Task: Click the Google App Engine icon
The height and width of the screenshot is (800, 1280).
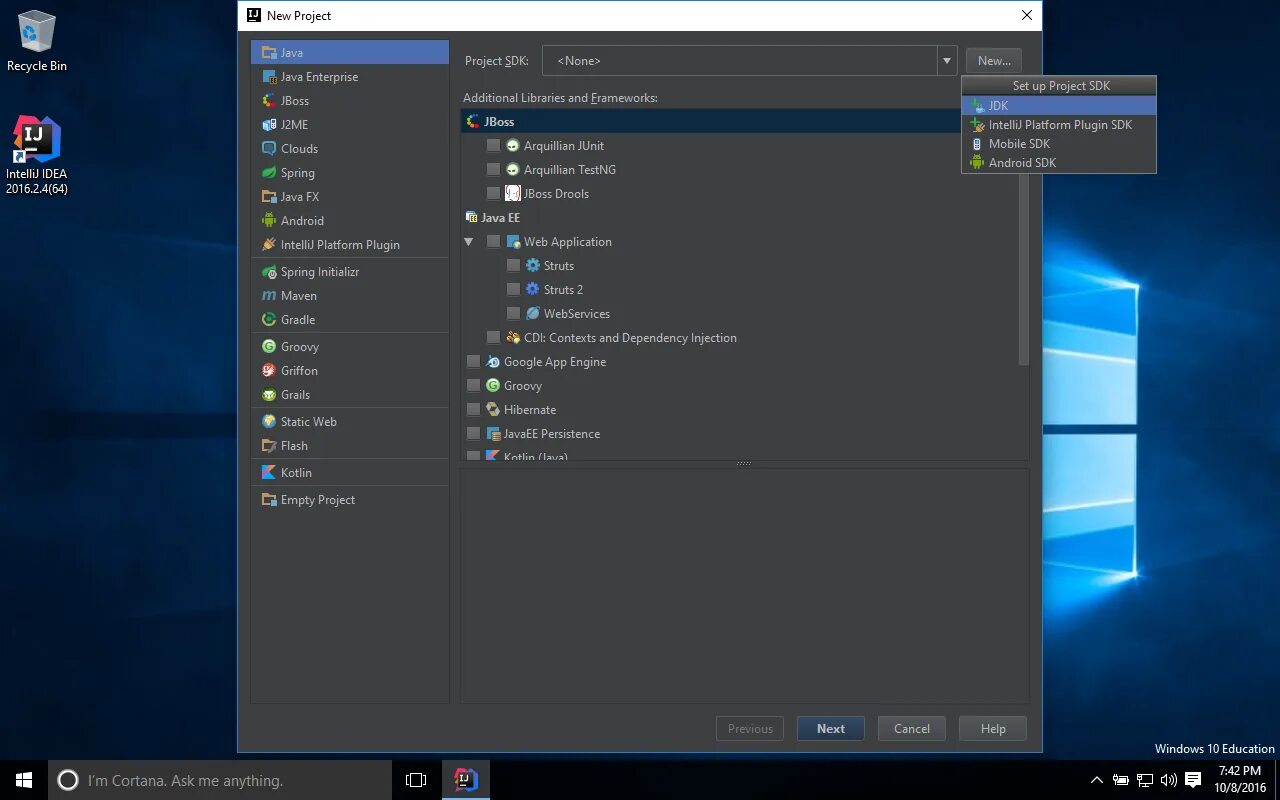Action: coord(493,362)
